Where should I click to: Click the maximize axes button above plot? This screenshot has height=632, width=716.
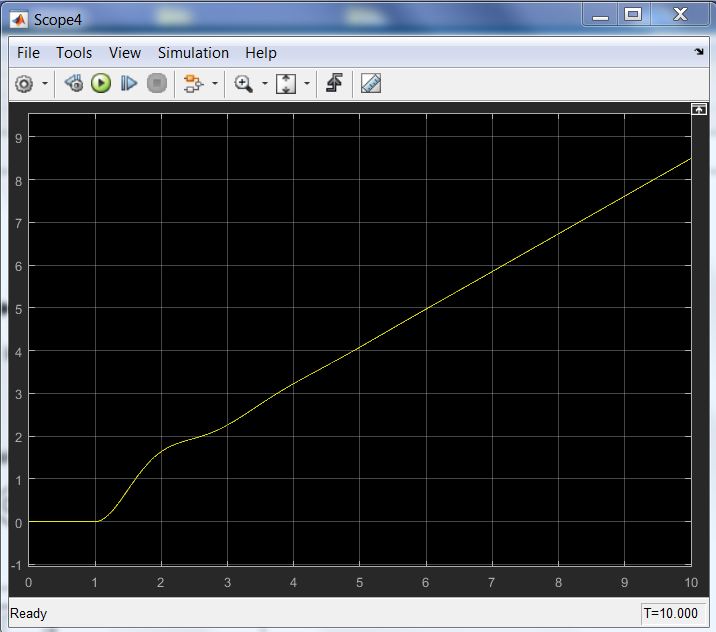tap(699, 110)
